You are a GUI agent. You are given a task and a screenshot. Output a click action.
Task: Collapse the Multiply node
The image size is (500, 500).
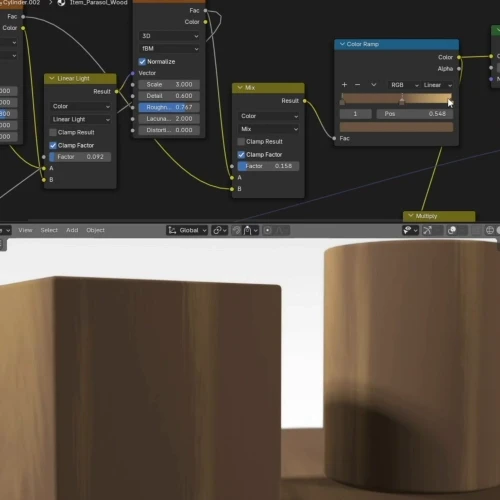[411, 216]
